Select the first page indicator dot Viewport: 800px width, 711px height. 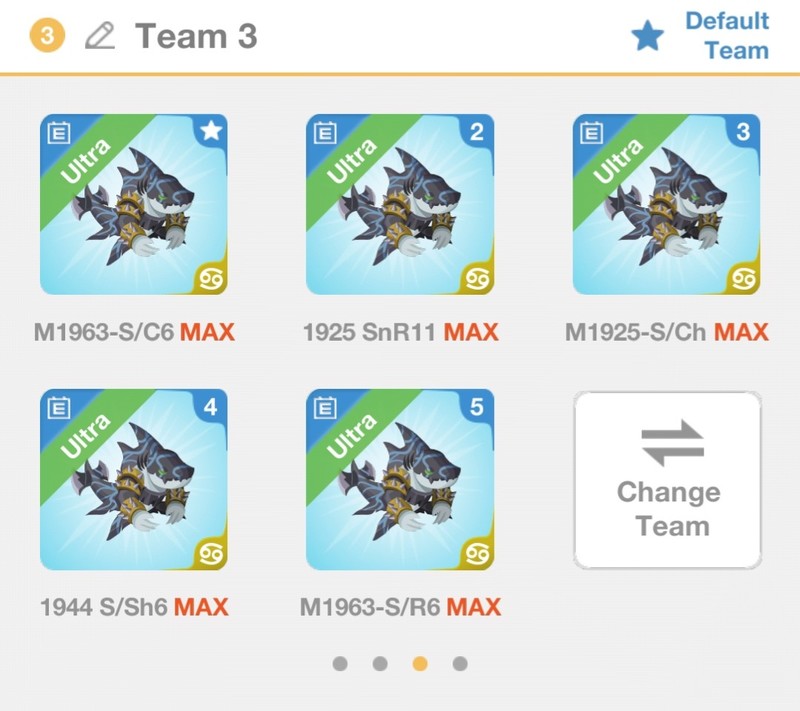[340, 664]
